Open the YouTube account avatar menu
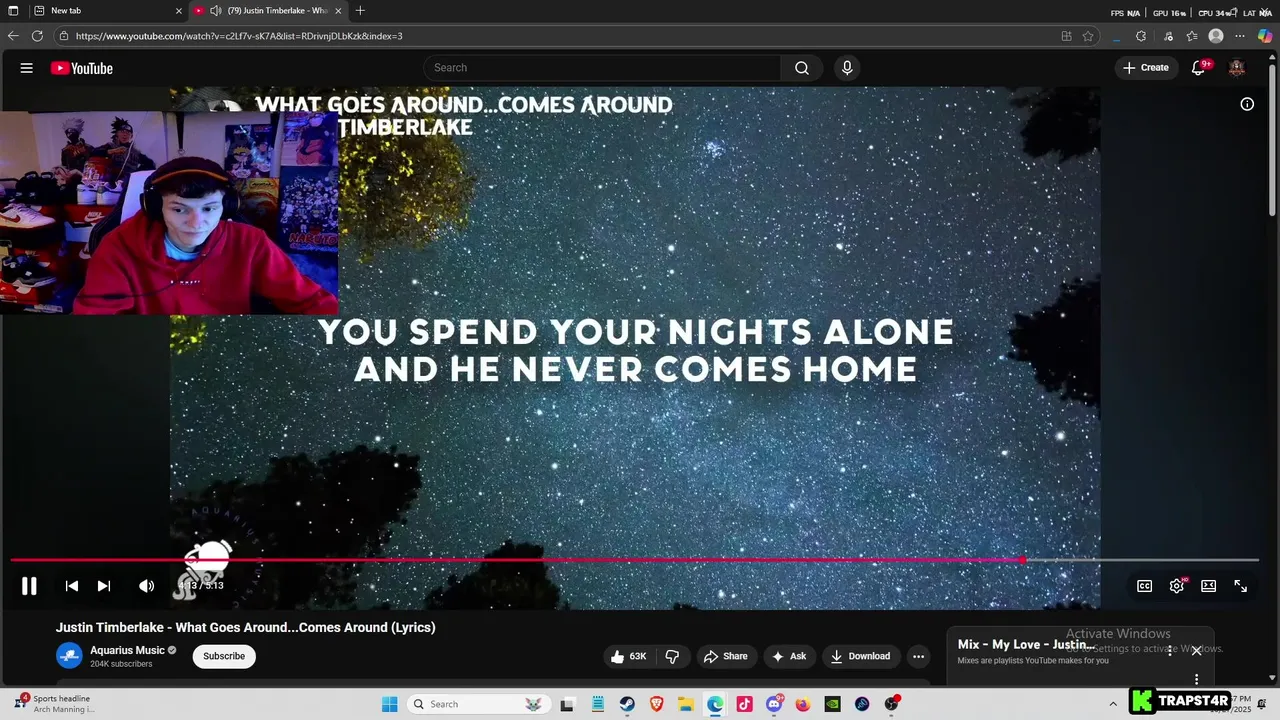The image size is (1280, 720). pyautogui.click(x=1237, y=68)
